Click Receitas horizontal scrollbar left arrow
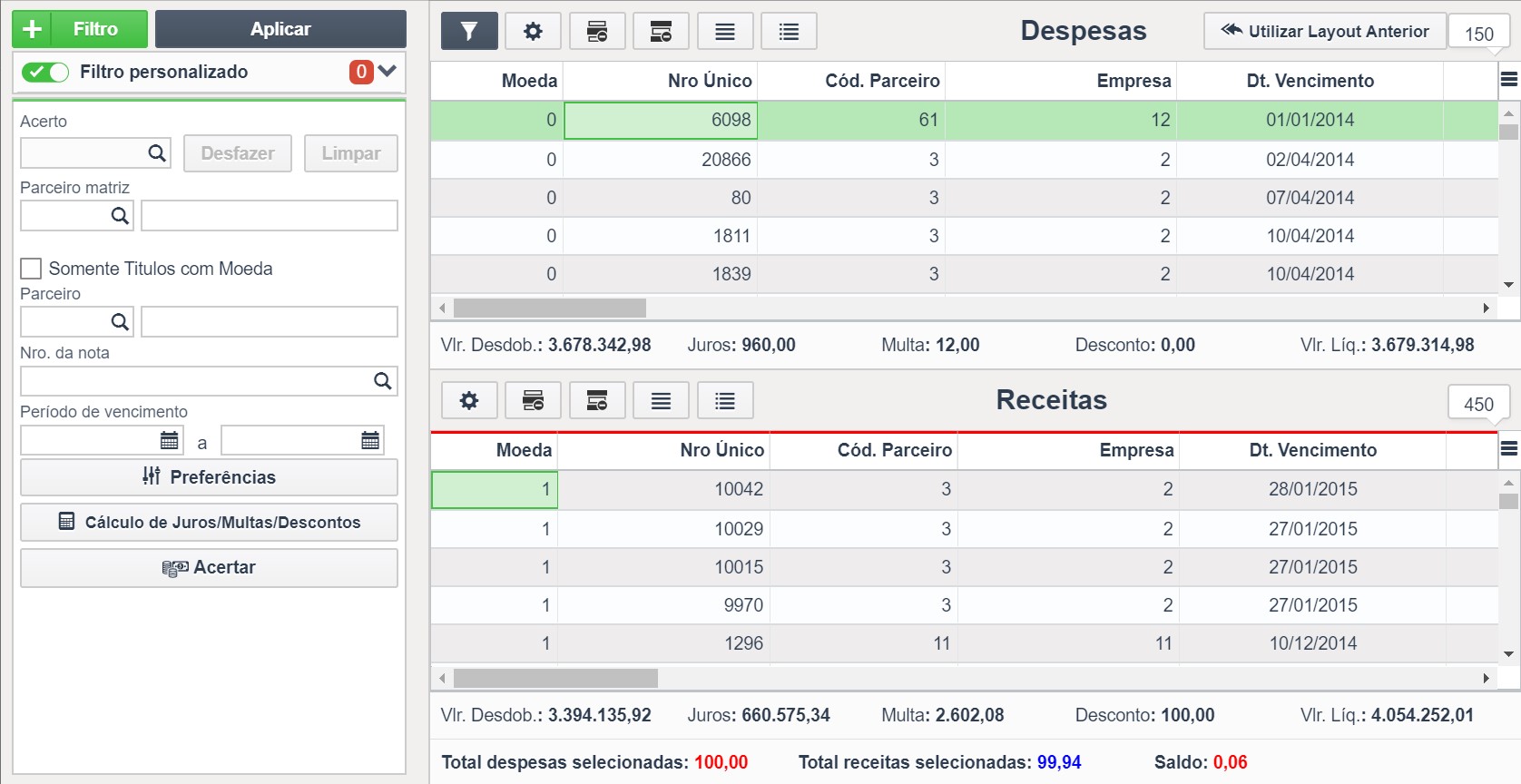This screenshot has width=1521, height=784. pyautogui.click(x=442, y=678)
